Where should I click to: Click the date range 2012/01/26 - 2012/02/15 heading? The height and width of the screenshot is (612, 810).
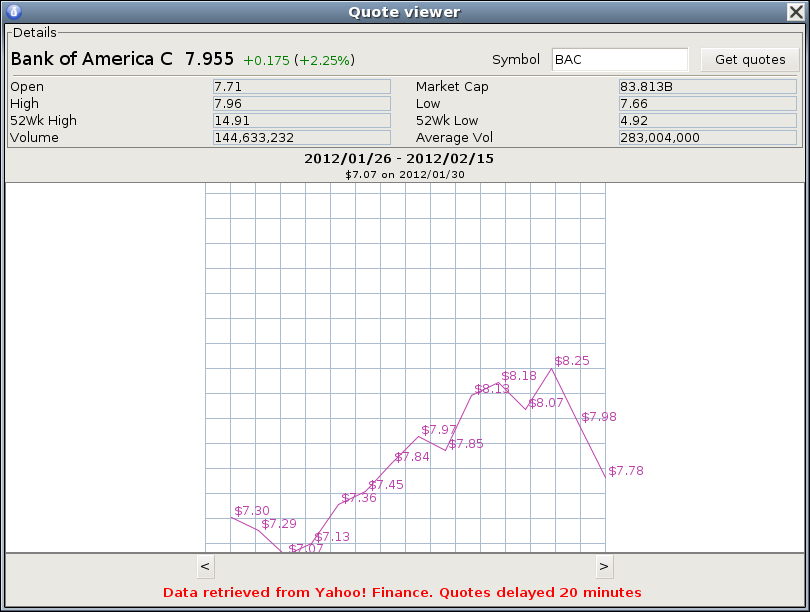pyautogui.click(x=399, y=159)
